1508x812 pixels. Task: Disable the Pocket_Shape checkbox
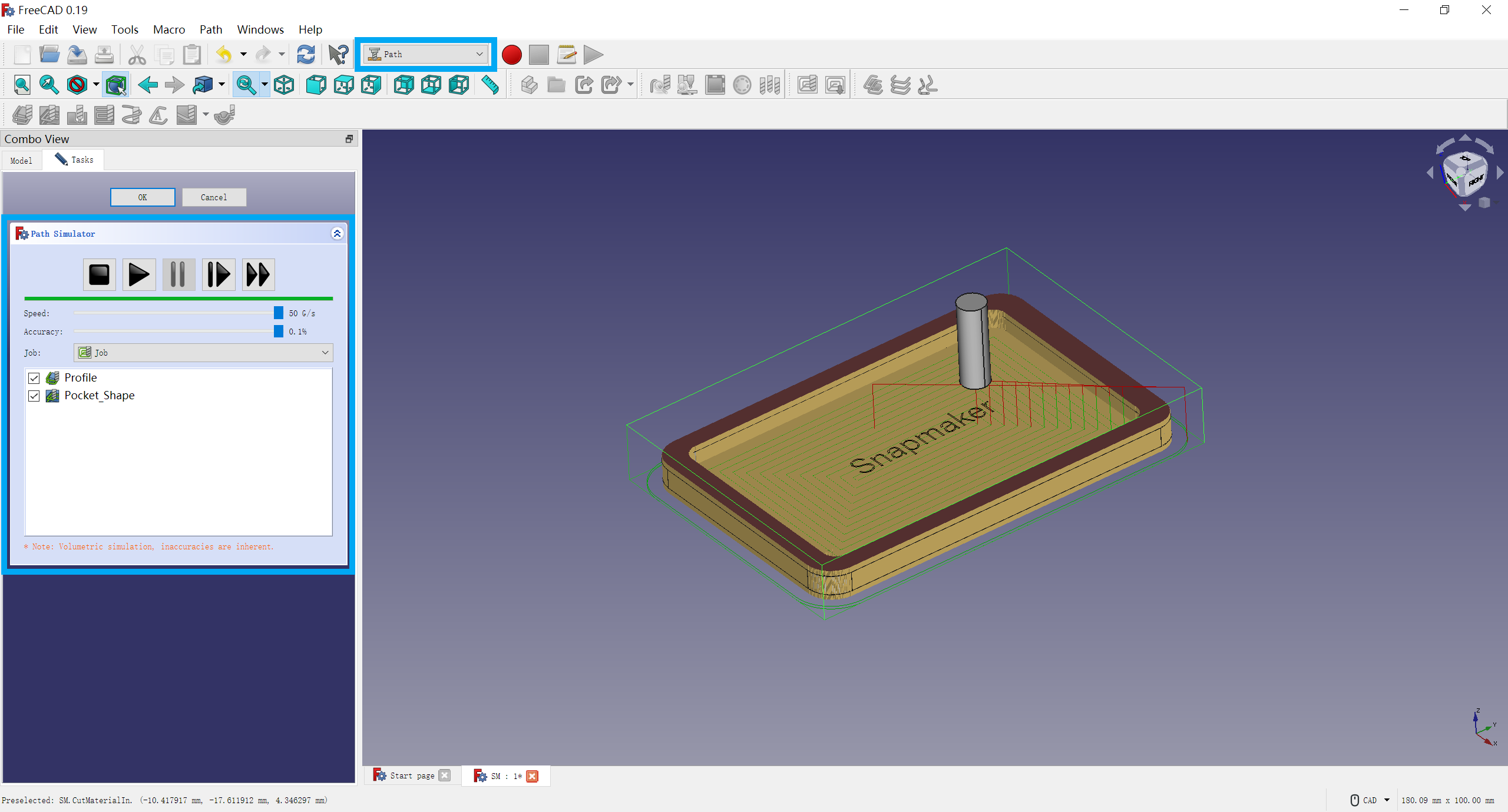(34, 396)
